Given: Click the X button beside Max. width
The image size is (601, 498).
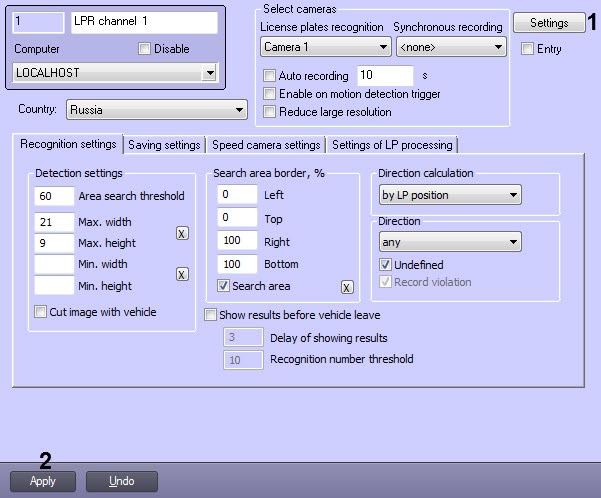Looking at the screenshot, I should [x=182, y=233].
